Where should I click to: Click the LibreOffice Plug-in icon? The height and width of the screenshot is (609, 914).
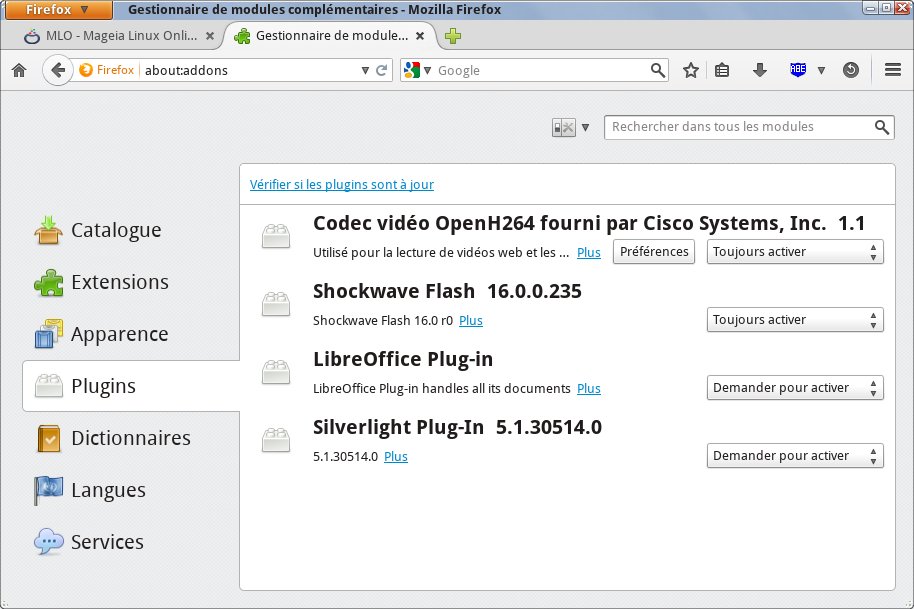coord(276,372)
